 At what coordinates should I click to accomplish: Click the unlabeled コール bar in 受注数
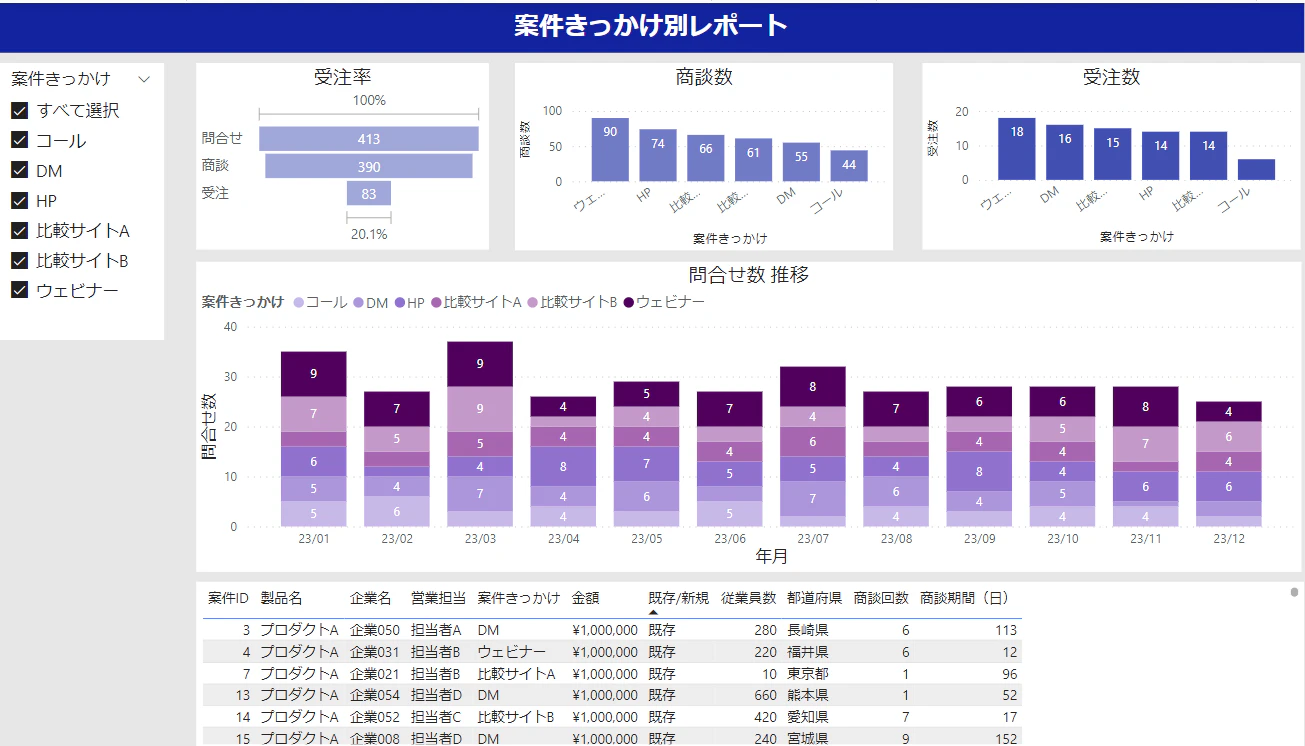coord(1257,169)
